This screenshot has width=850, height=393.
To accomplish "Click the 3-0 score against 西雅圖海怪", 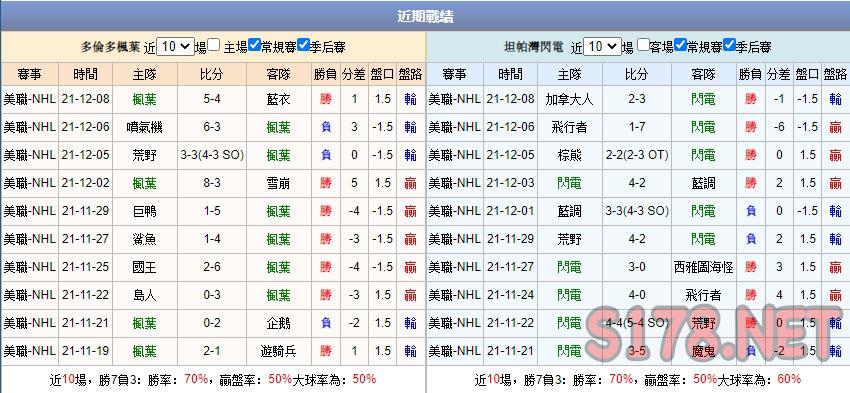I will (637, 267).
